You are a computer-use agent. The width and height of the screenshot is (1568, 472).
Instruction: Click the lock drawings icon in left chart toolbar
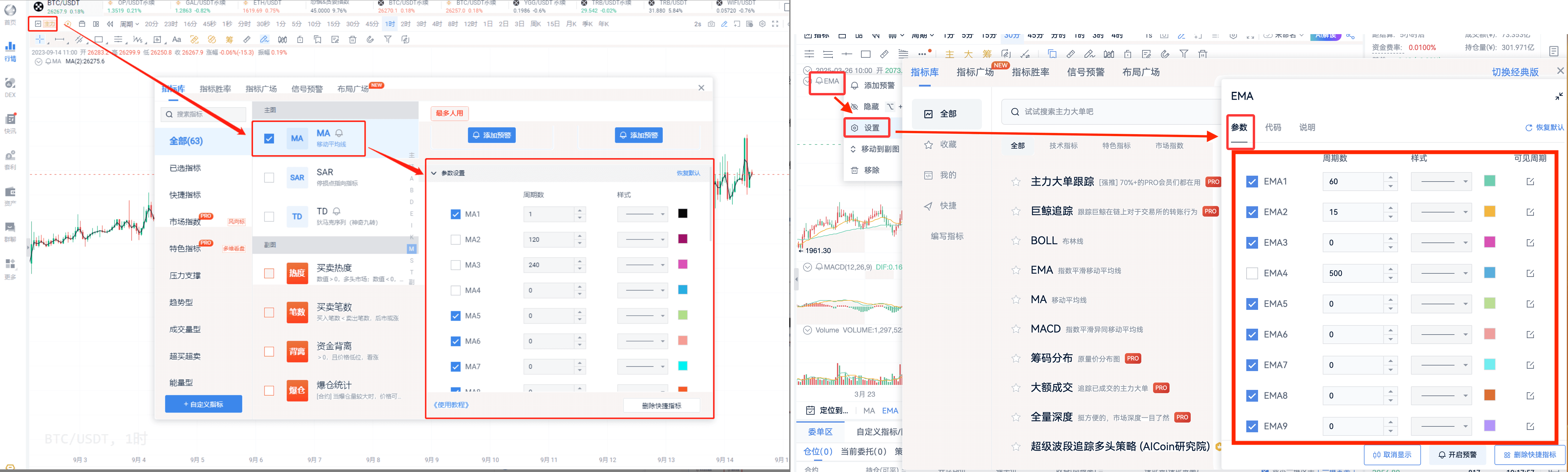pyautogui.click(x=299, y=40)
